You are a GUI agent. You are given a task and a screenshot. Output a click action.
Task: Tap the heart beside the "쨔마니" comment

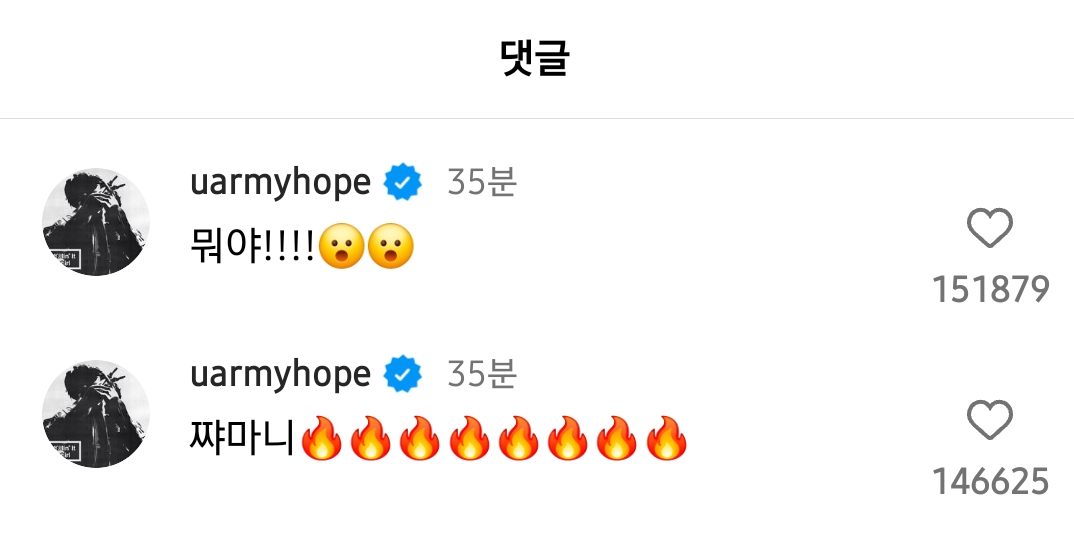pos(990,420)
